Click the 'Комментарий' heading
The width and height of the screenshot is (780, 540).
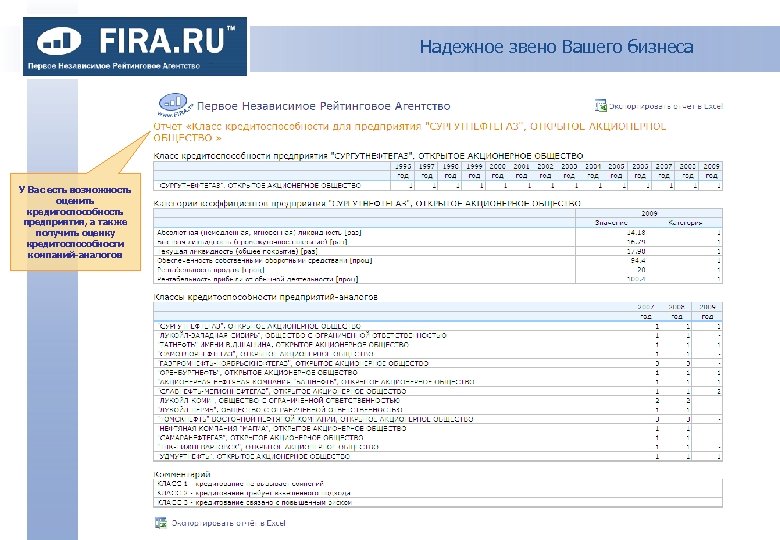pyautogui.click(x=183, y=474)
